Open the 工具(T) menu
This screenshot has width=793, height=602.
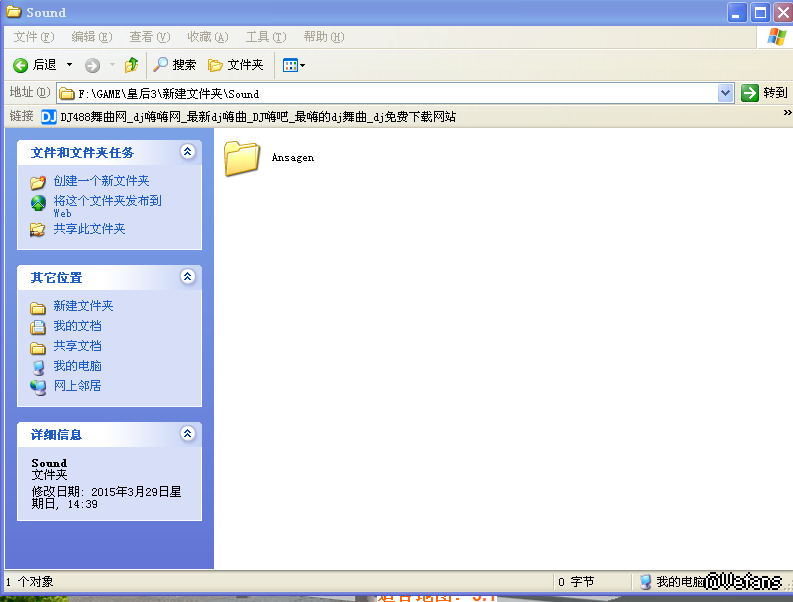coord(266,37)
